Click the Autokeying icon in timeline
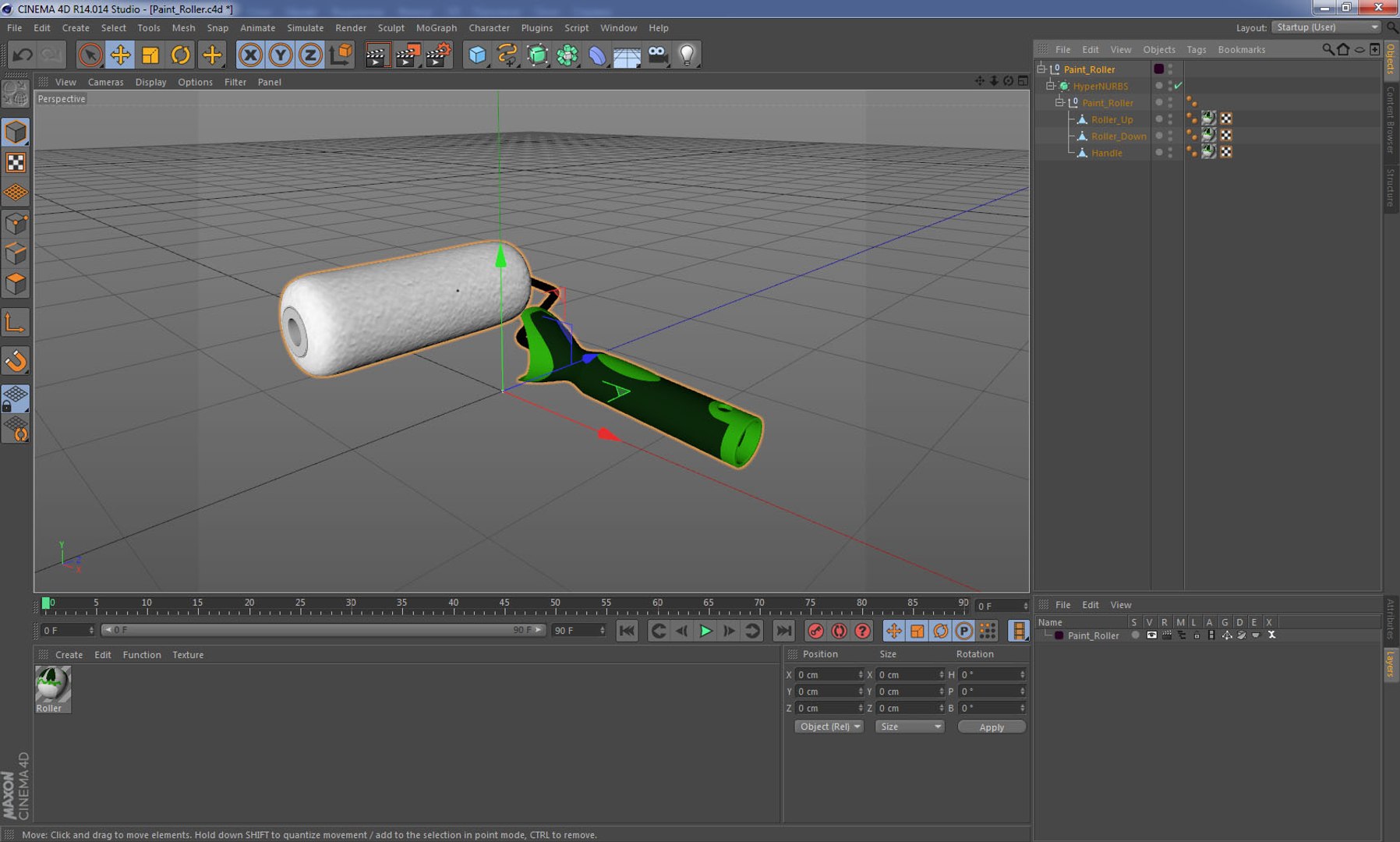 coord(839,631)
